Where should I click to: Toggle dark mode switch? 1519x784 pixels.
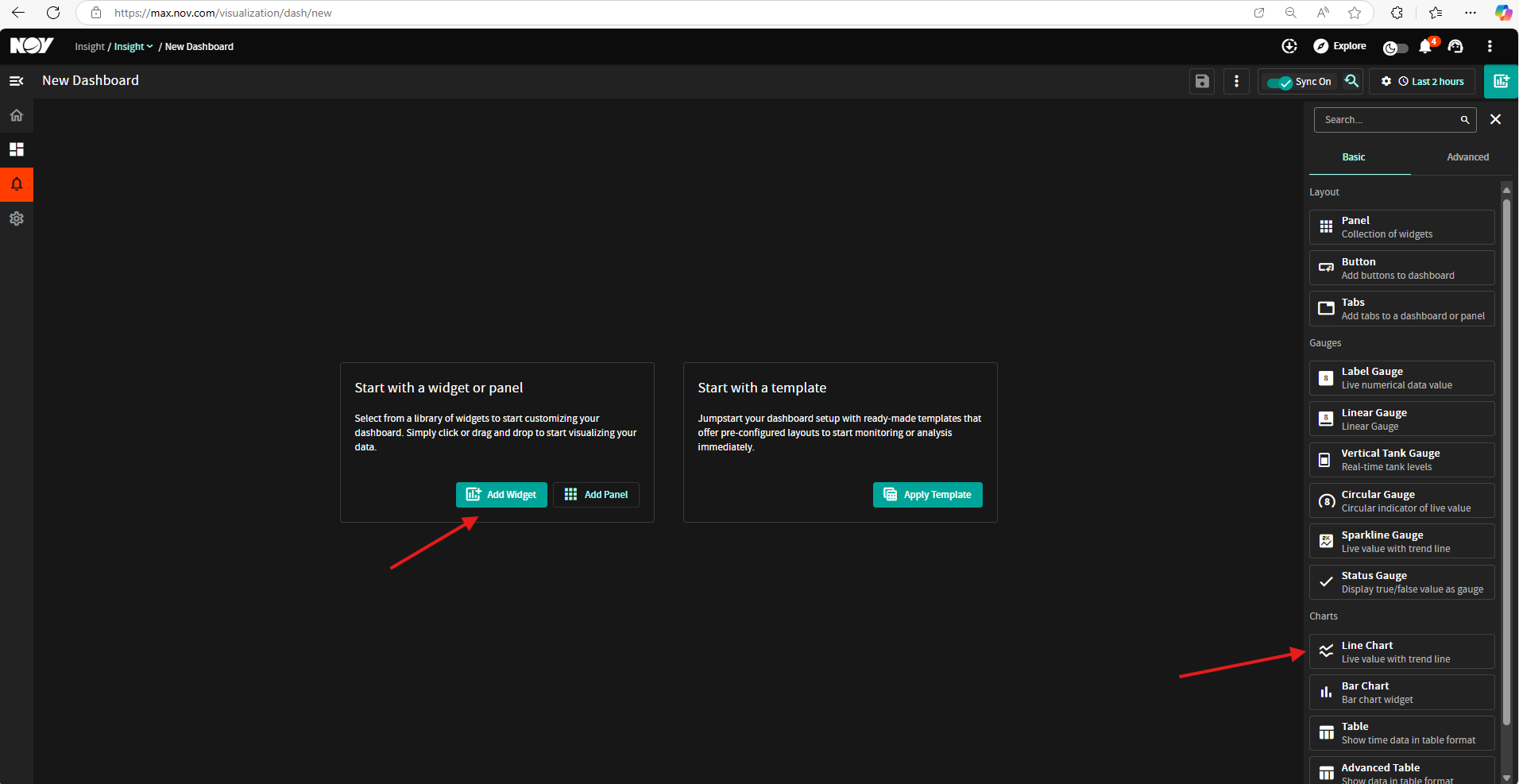pyautogui.click(x=1395, y=48)
